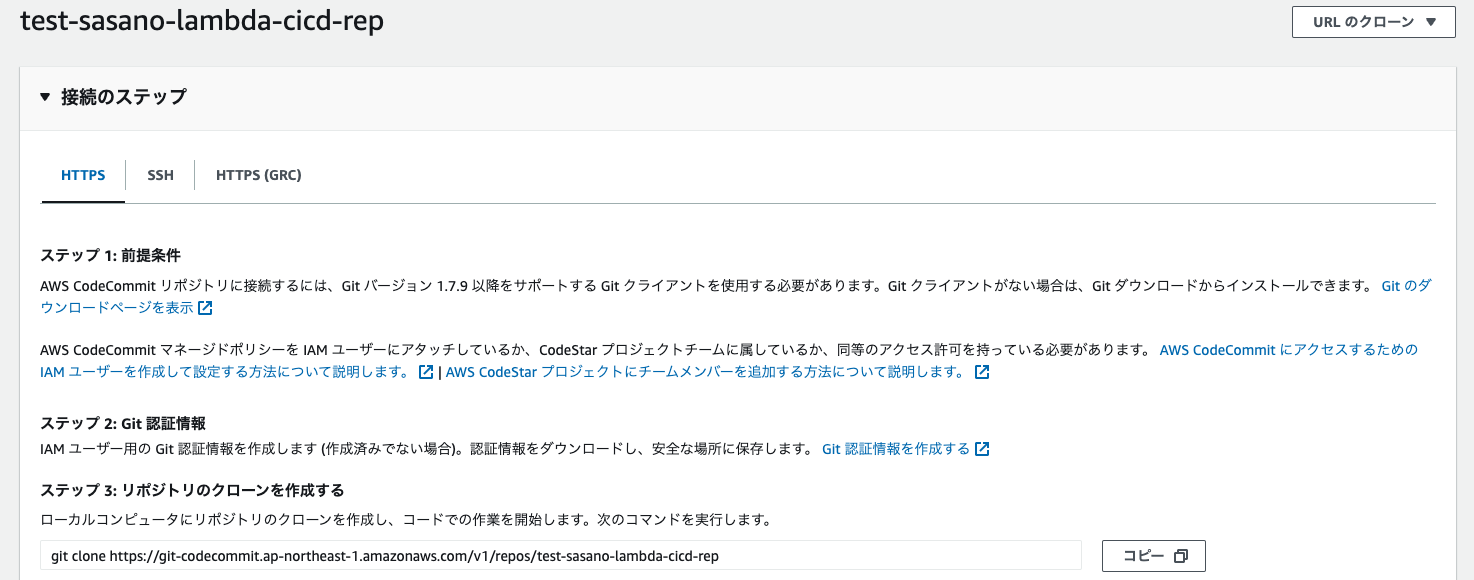
Task: Click inside the git clone command field
Action: coord(560,555)
